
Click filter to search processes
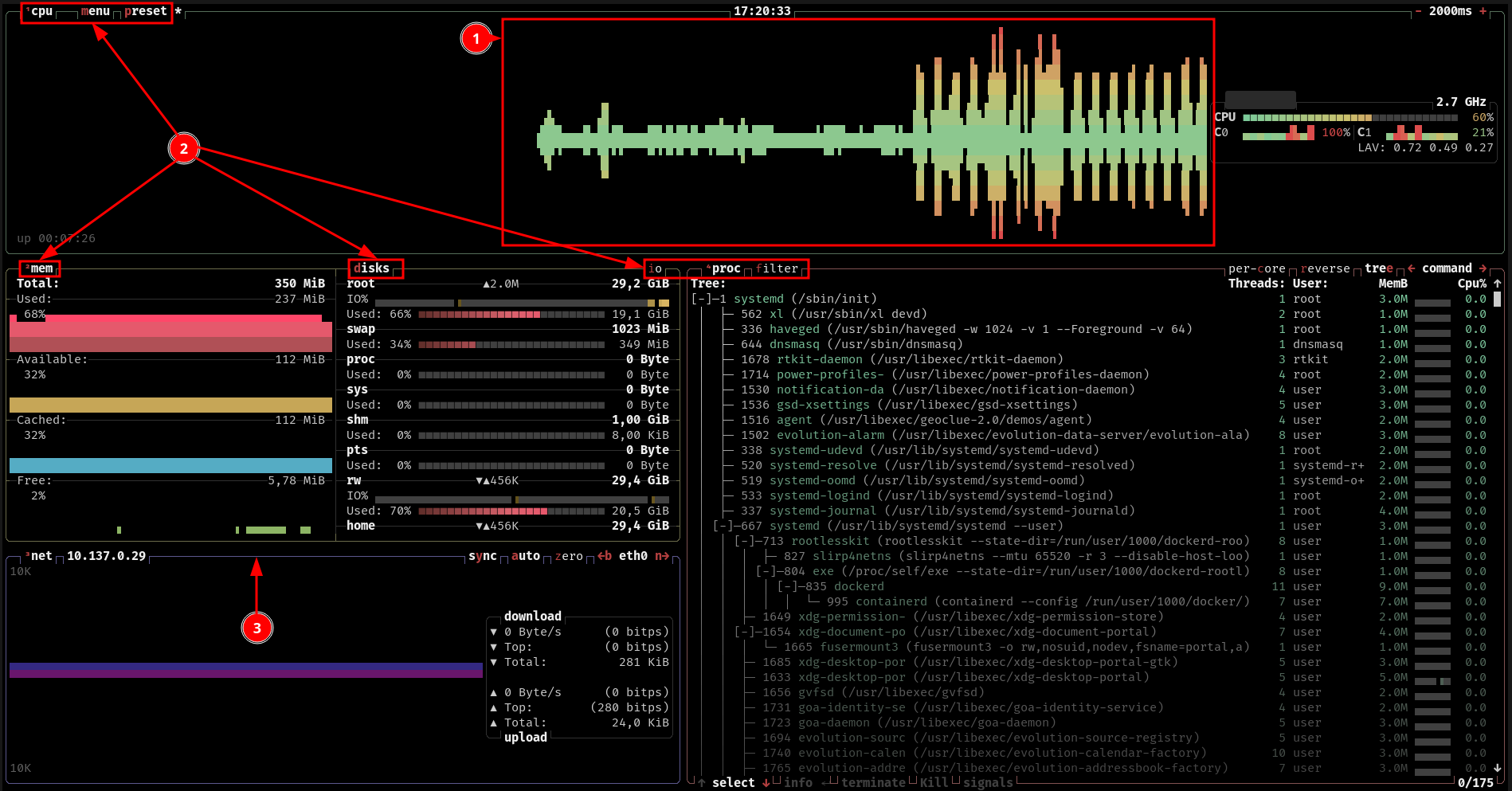click(777, 268)
